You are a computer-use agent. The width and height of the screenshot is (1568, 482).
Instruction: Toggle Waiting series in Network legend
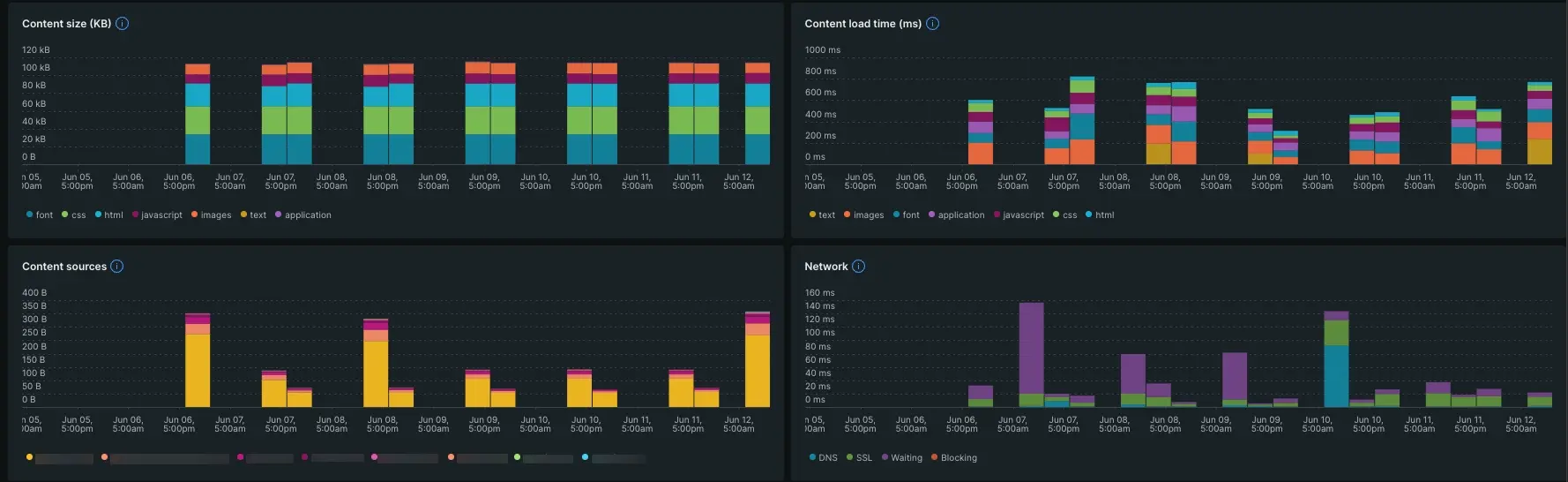(901, 458)
